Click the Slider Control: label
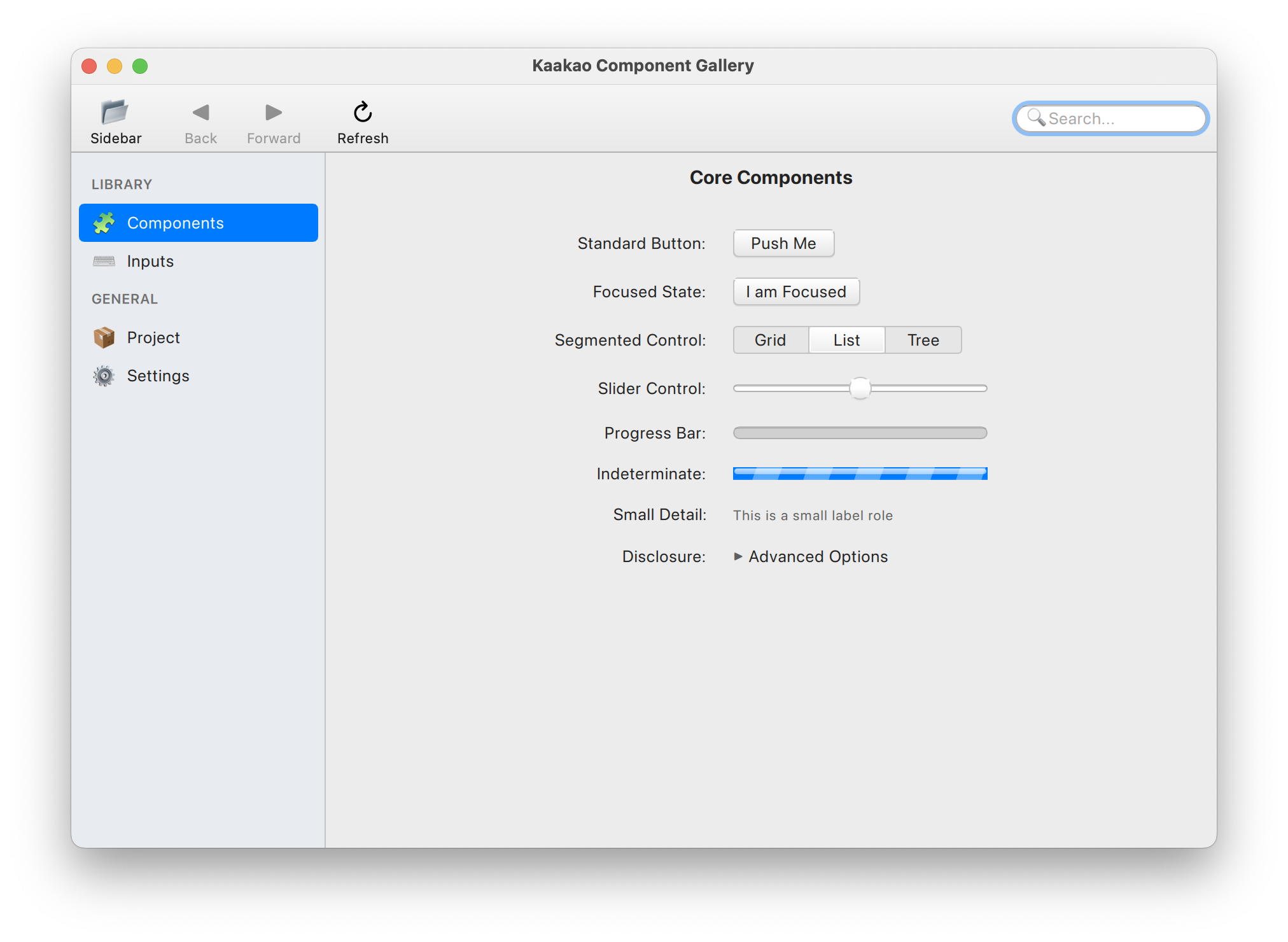The height and width of the screenshot is (942, 1288). (652, 388)
